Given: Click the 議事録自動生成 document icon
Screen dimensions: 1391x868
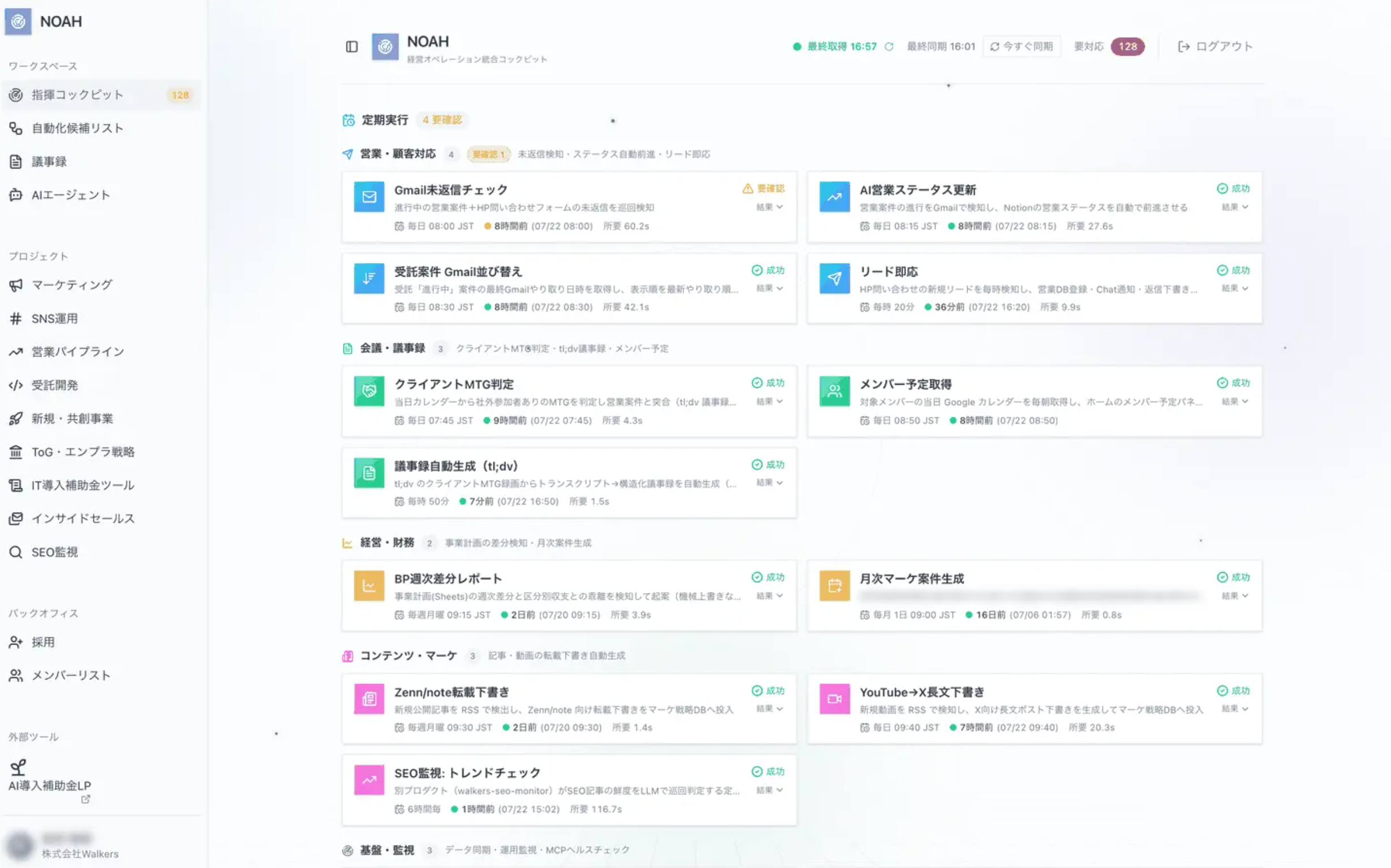Looking at the screenshot, I should click(368, 473).
